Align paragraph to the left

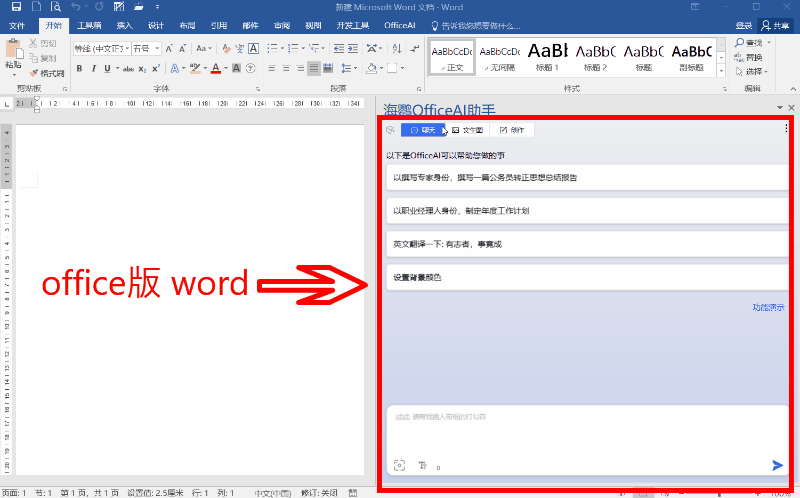[x=272, y=68]
